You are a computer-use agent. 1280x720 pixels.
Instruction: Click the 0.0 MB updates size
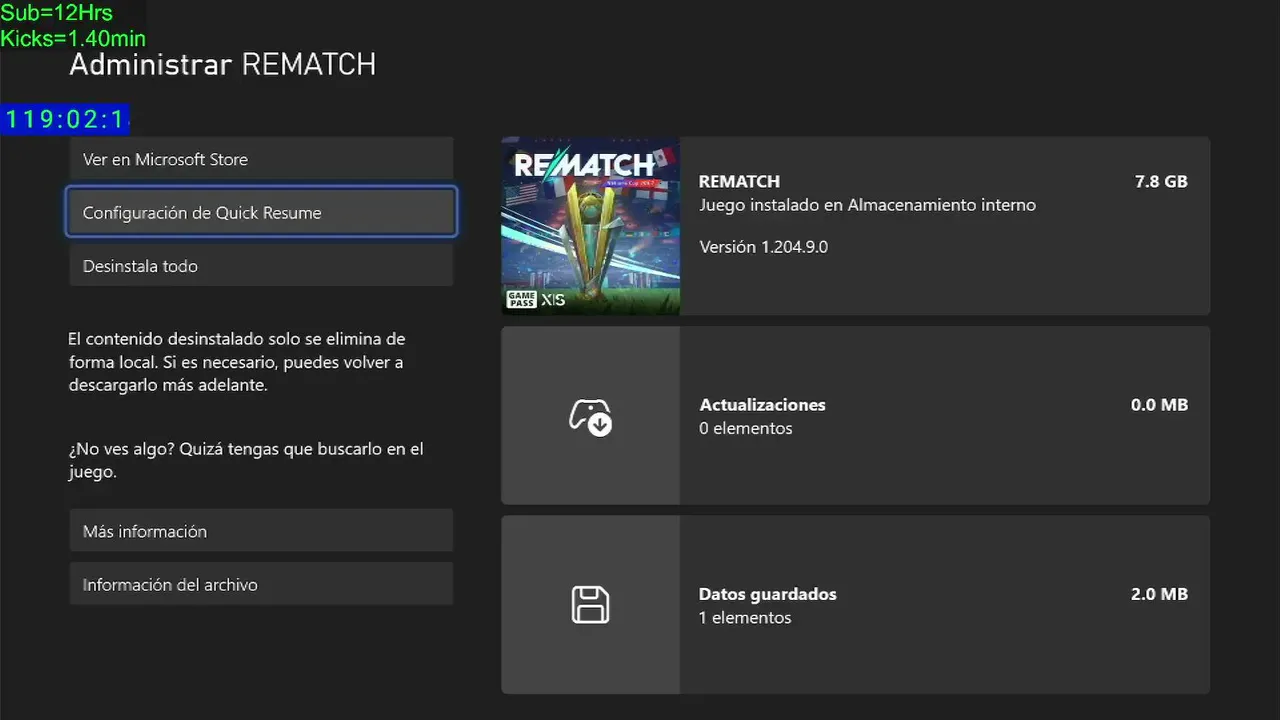coord(1159,405)
